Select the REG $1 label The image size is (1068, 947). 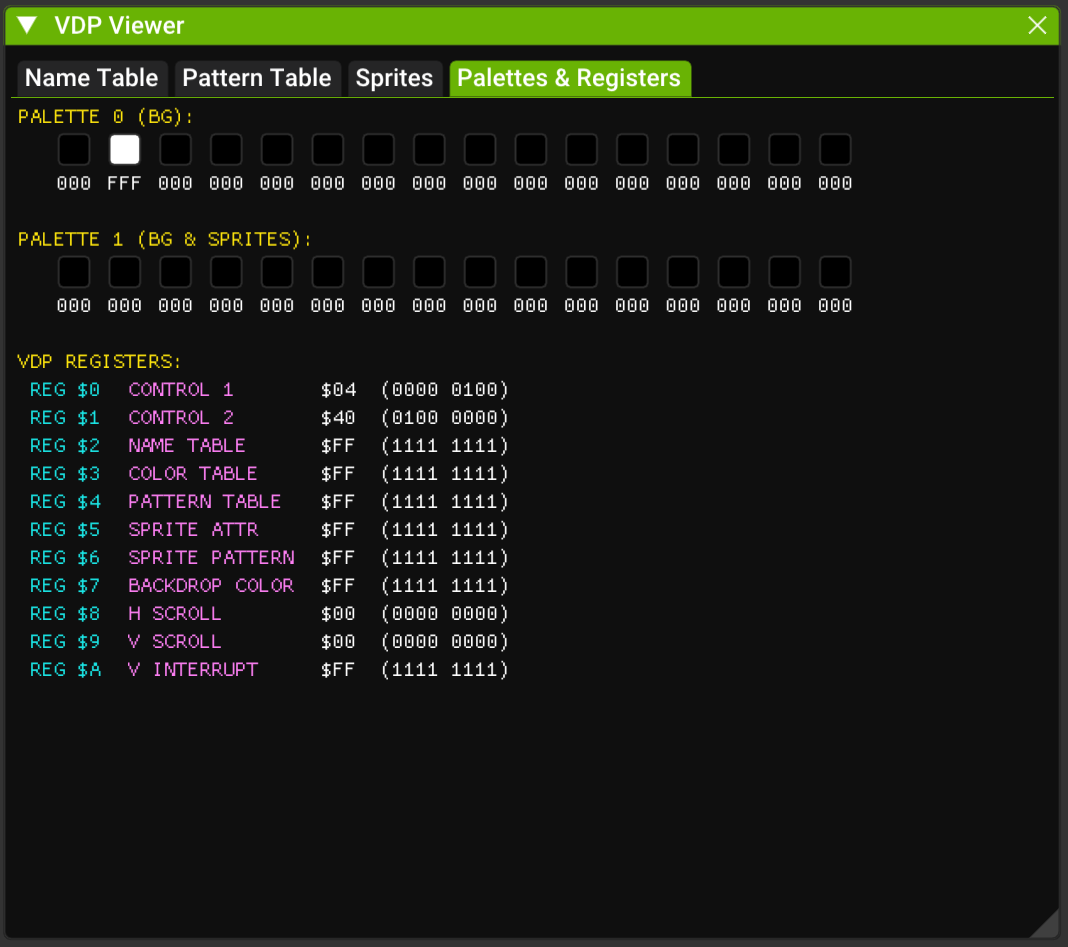[65, 418]
